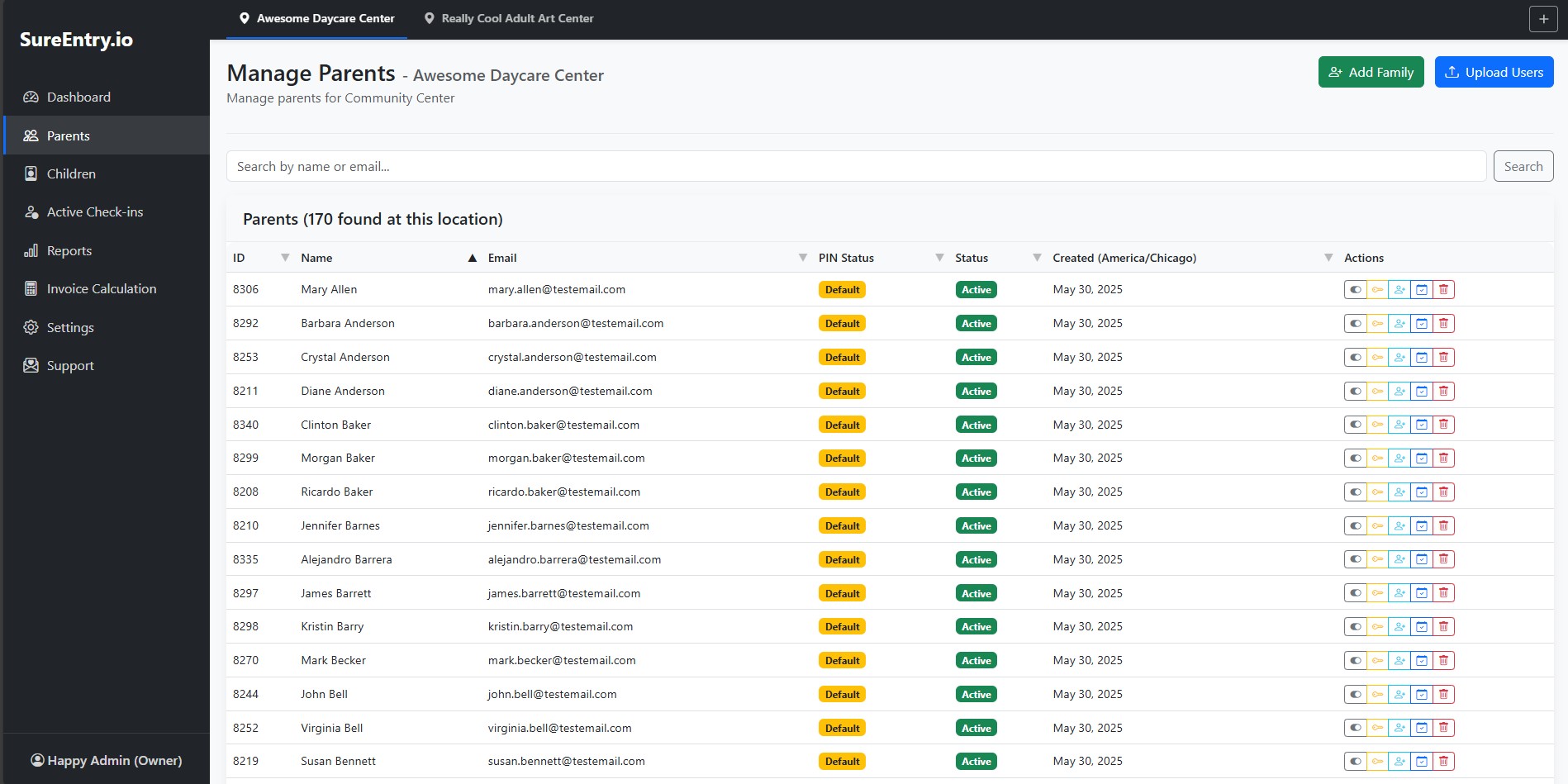Open Support from the sidebar

(x=70, y=364)
